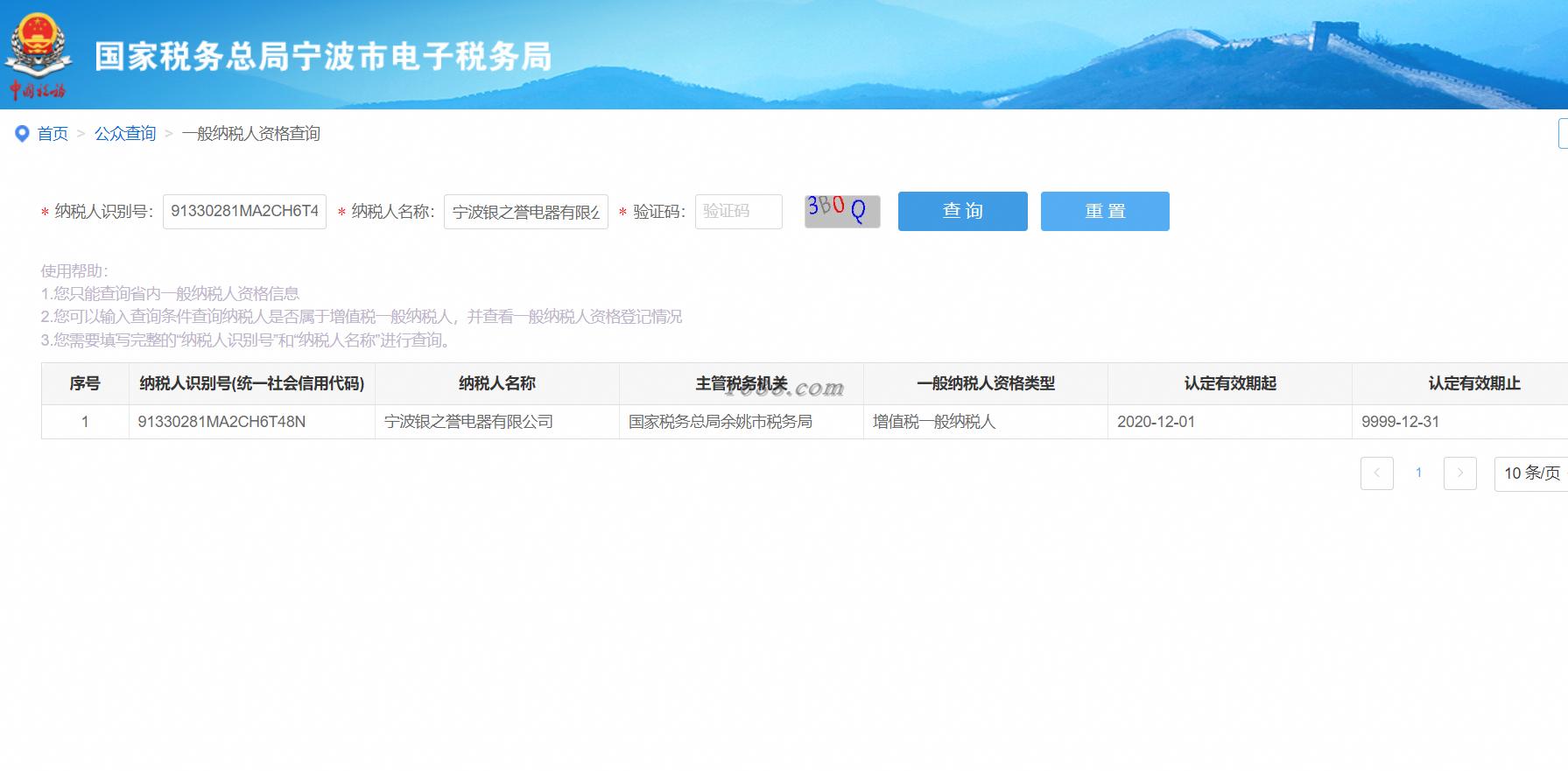Click 一般纳税人资格查询 breadcrumb text
1568x771 pixels.
[251, 134]
